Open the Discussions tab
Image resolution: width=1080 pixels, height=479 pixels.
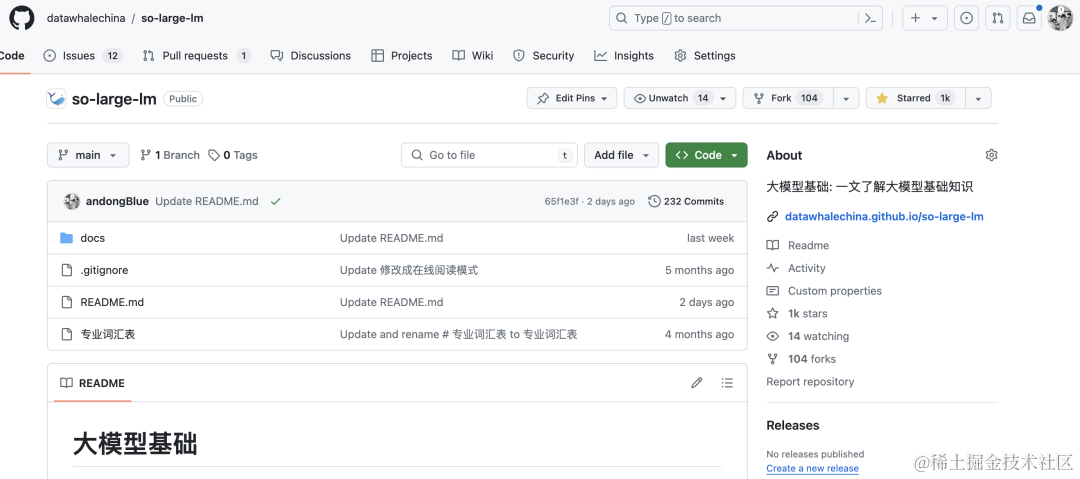click(x=311, y=56)
